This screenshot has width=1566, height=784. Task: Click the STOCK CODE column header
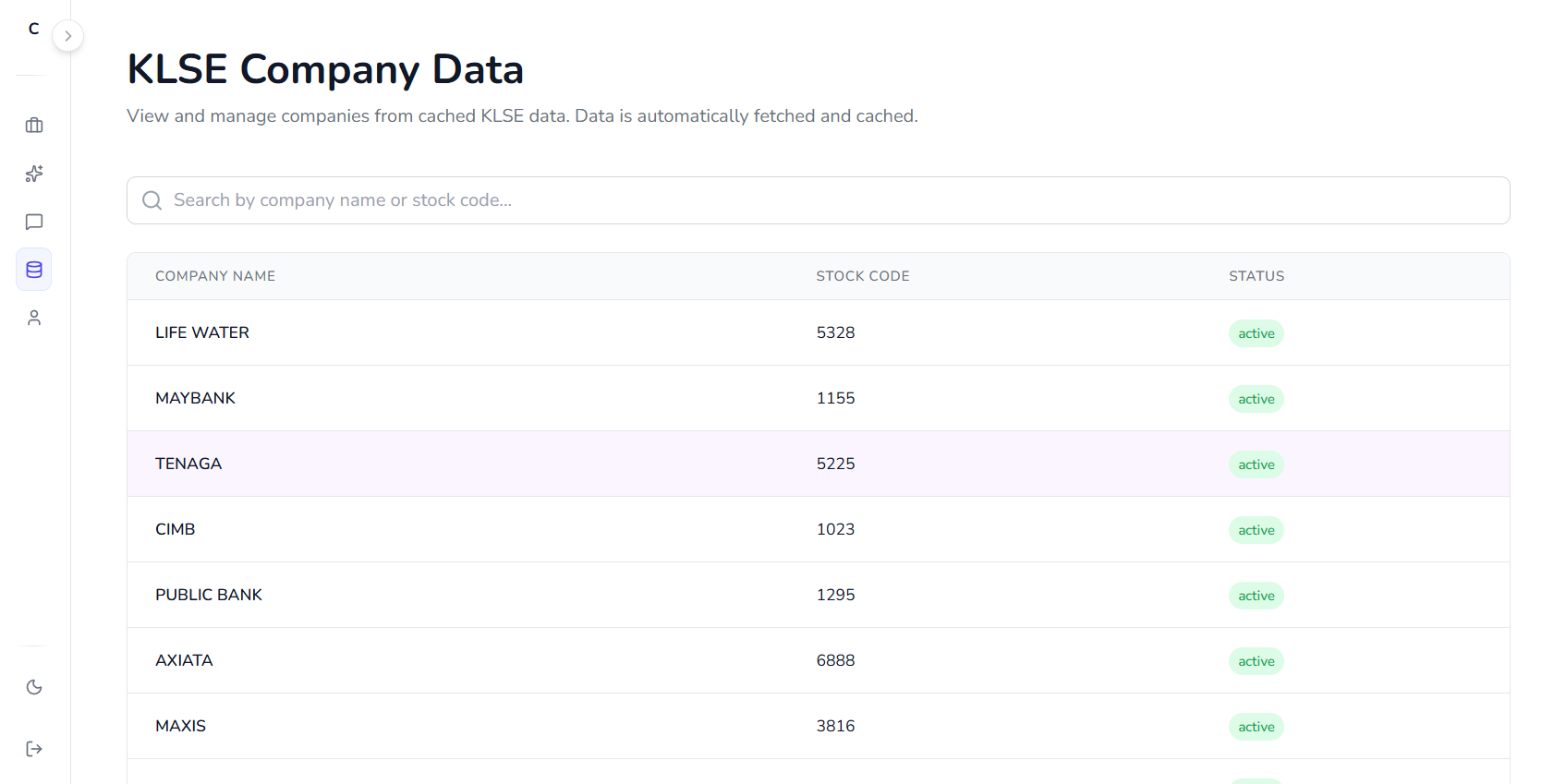[x=862, y=276]
